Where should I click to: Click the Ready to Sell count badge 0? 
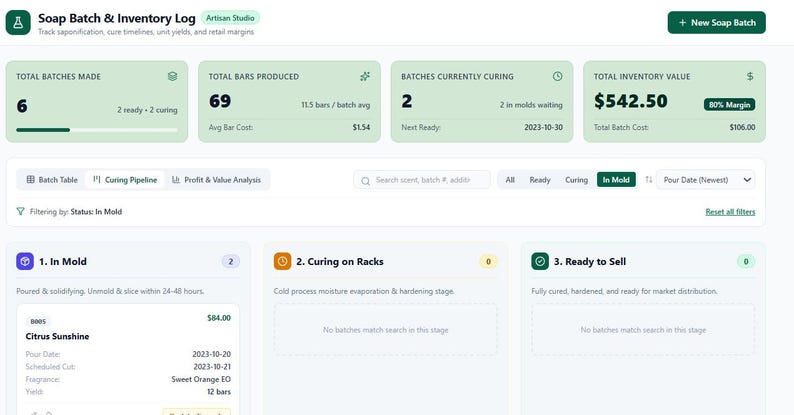point(746,262)
